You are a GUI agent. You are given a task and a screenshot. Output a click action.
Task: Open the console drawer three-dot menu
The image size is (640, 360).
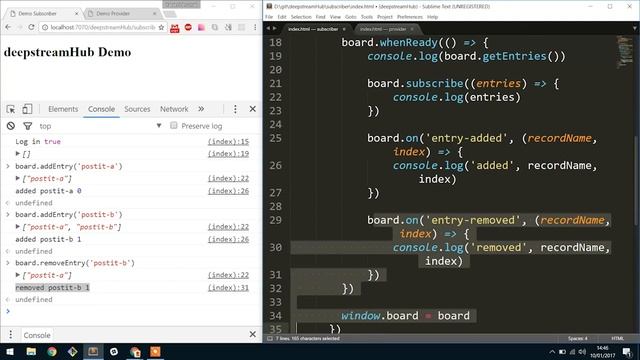click(x=11, y=335)
